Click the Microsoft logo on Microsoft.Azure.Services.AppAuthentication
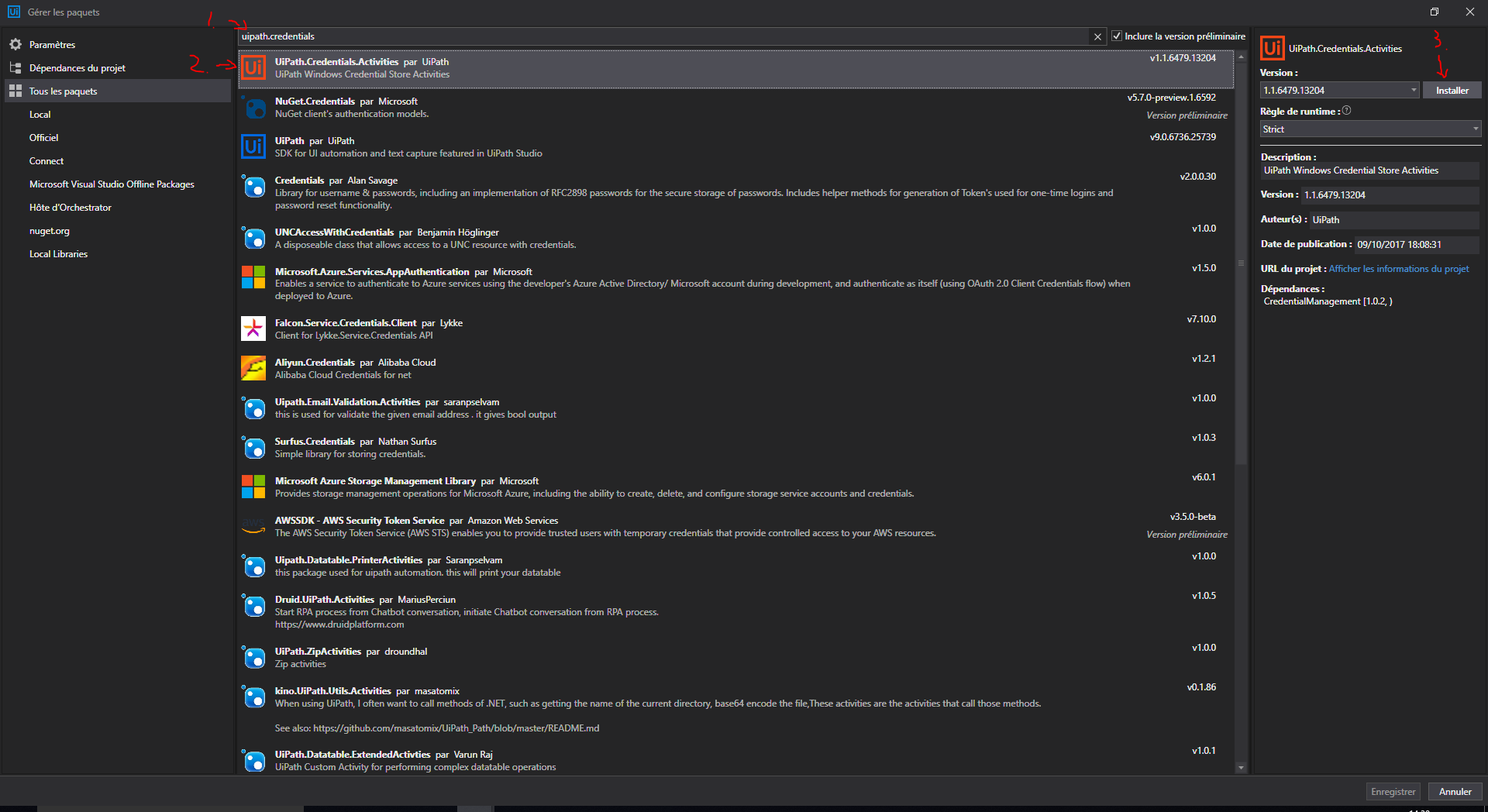This screenshot has width=1488, height=812. tap(253, 277)
